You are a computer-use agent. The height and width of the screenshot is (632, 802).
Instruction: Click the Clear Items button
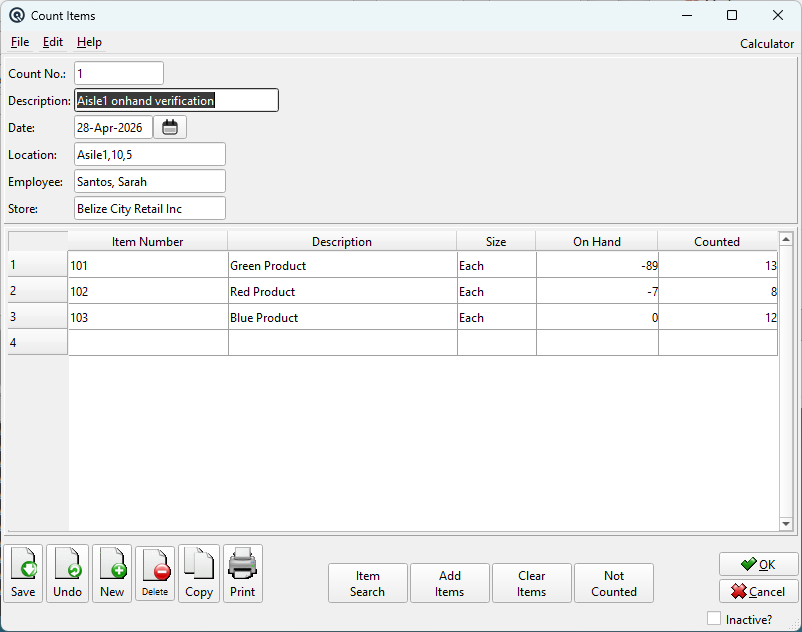[531, 583]
